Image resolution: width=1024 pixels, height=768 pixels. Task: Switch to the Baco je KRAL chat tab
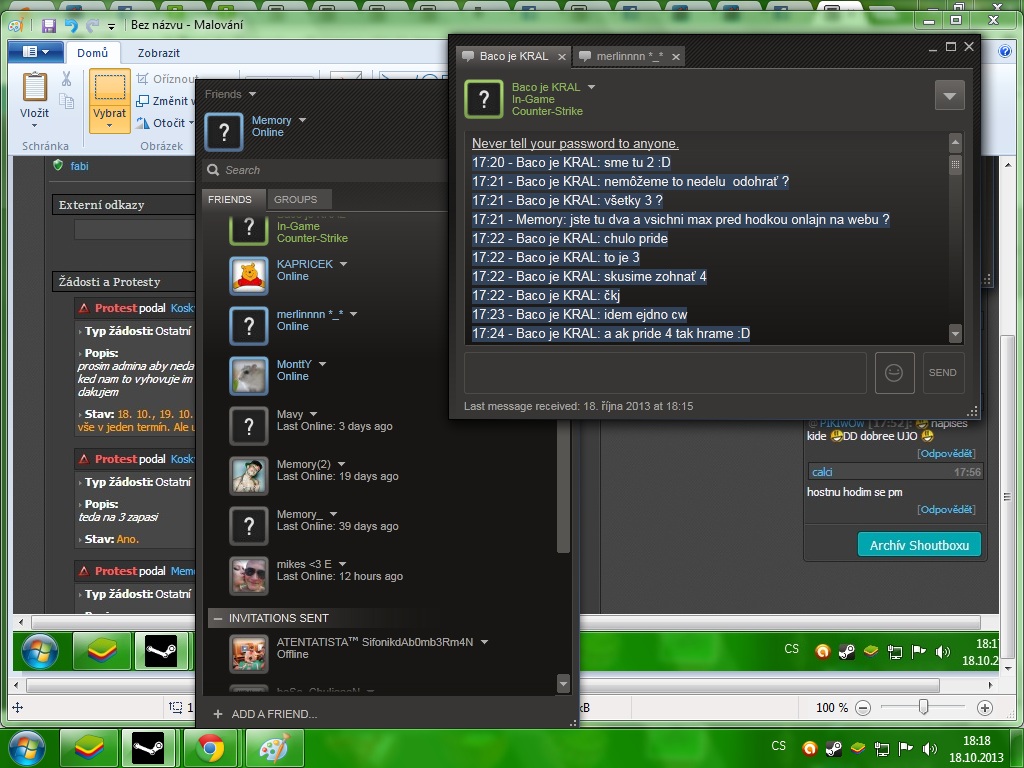[x=513, y=56]
